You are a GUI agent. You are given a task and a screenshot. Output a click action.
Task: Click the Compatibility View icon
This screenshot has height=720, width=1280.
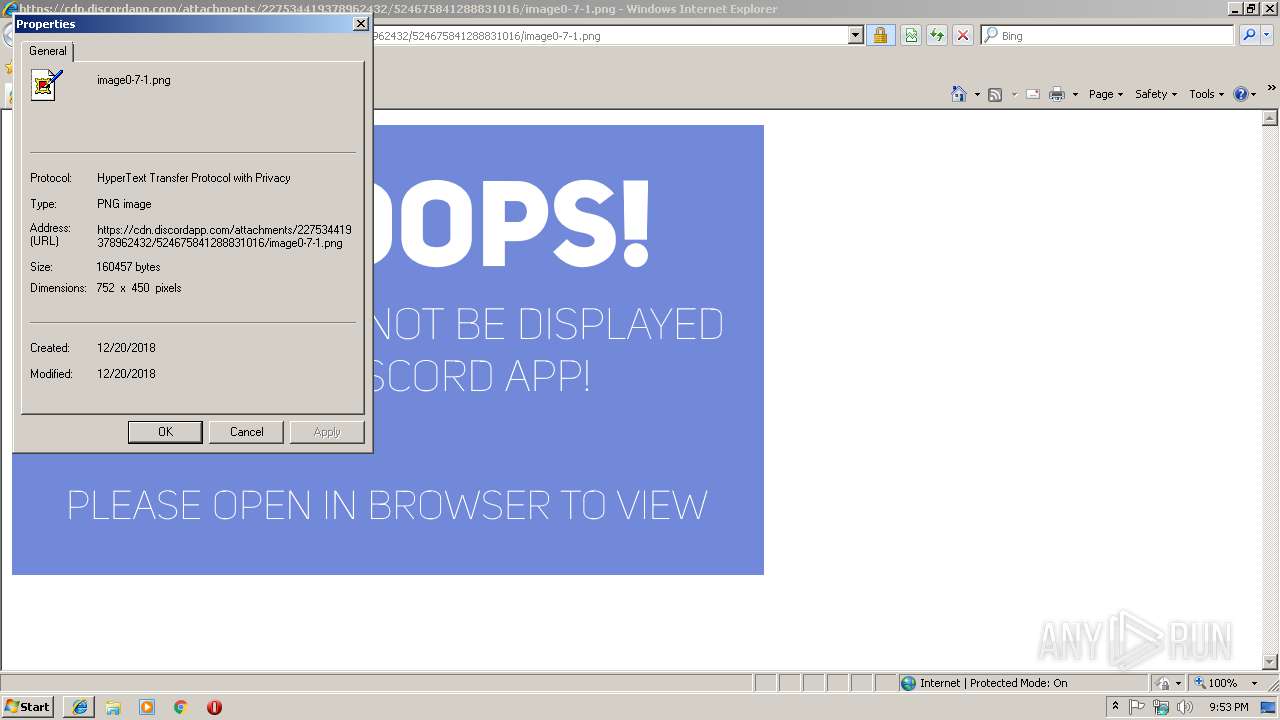[911, 35]
